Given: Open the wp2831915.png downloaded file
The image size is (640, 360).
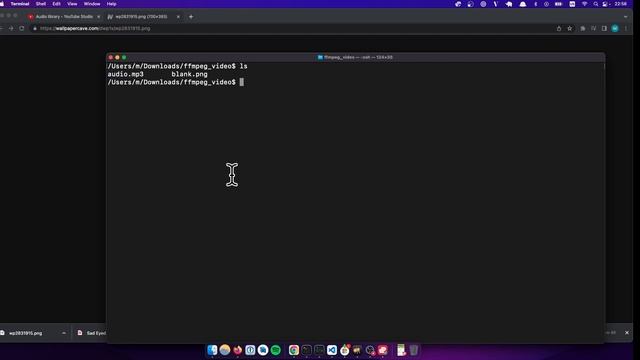Looking at the screenshot, I should coord(25,333).
